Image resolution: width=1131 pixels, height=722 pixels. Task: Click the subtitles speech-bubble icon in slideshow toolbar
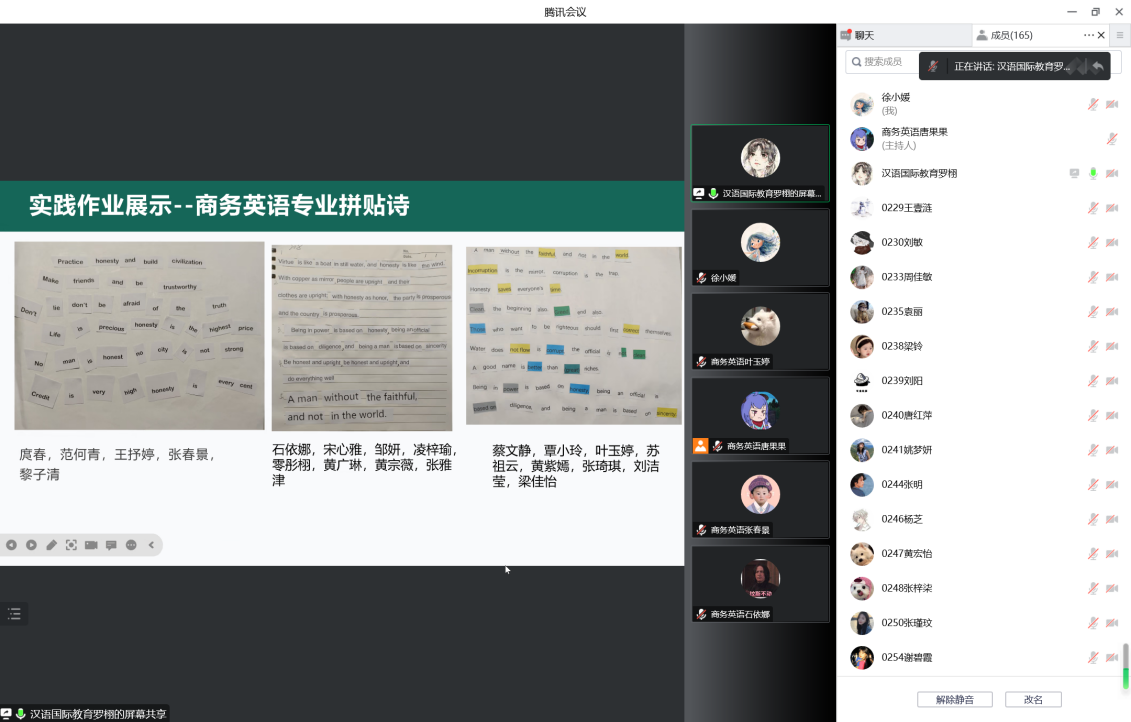point(111,545)
